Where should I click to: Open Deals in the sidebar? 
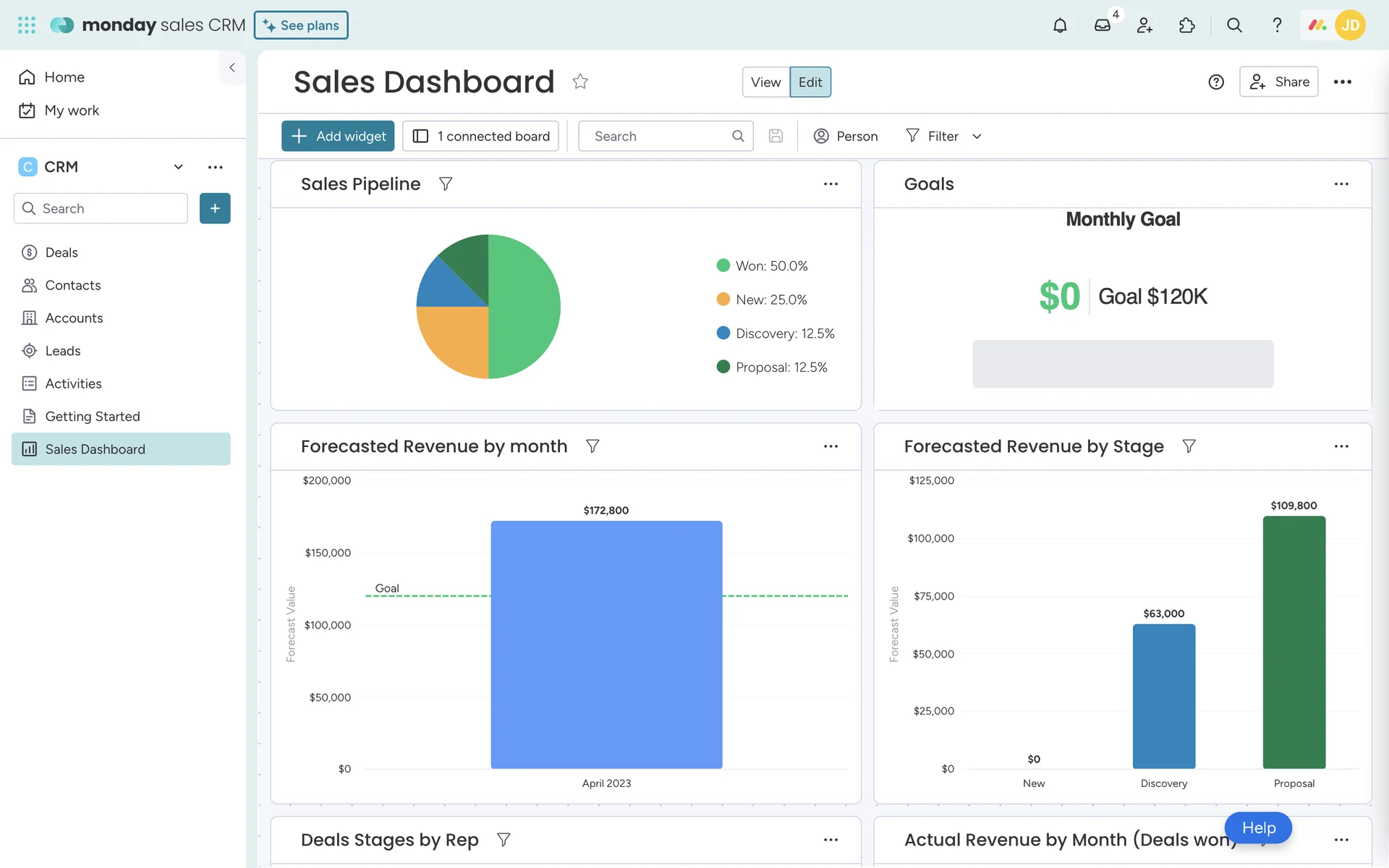(x=61, y=252)
